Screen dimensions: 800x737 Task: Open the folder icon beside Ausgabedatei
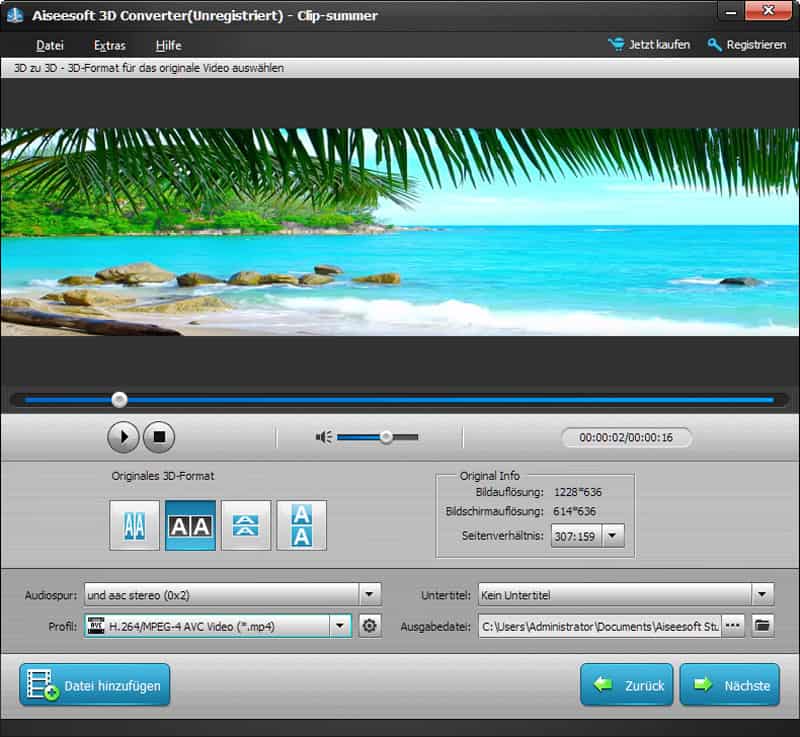(763, 625)
